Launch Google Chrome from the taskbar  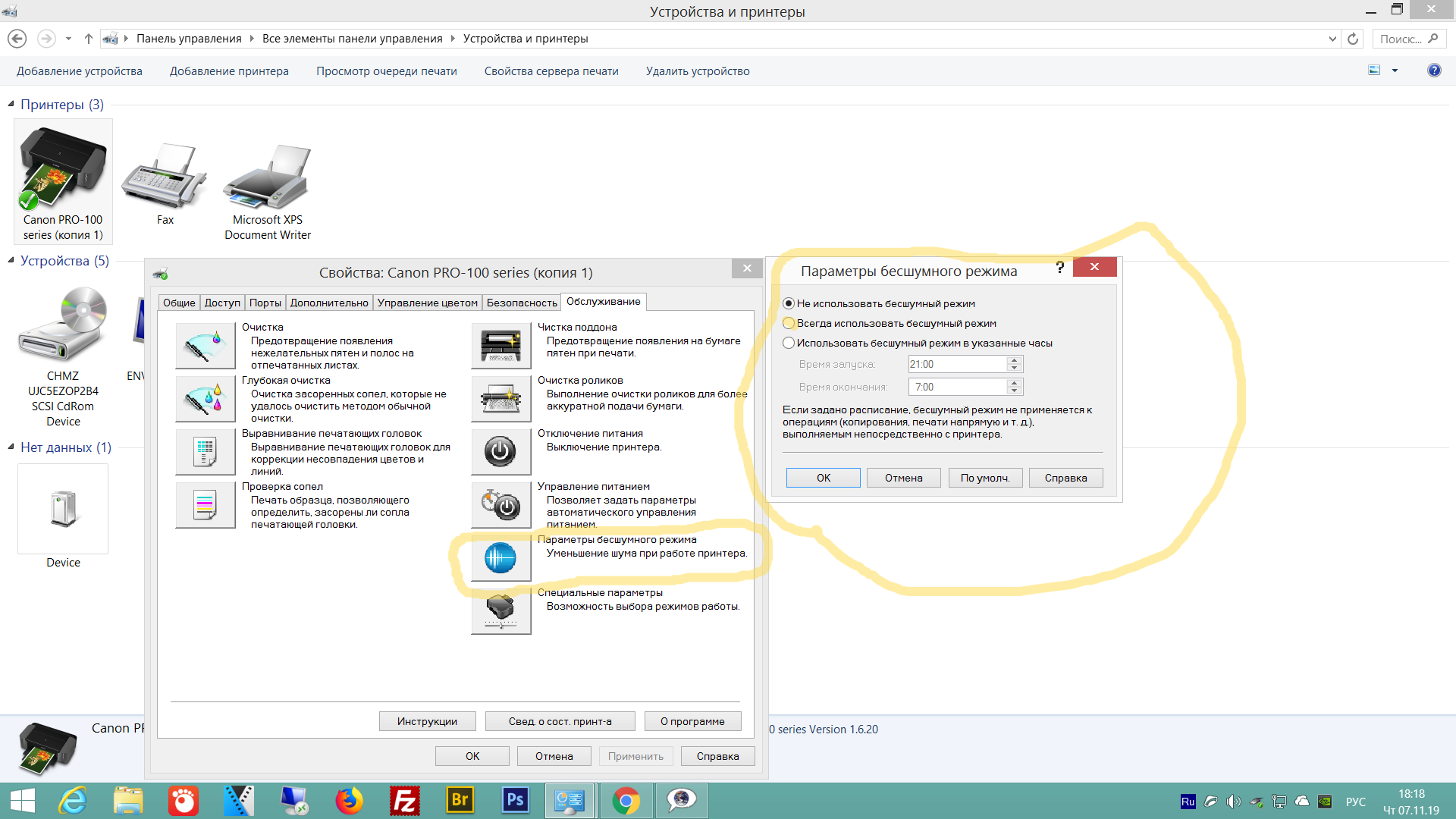pyautogui.click(x=626, y=801)
